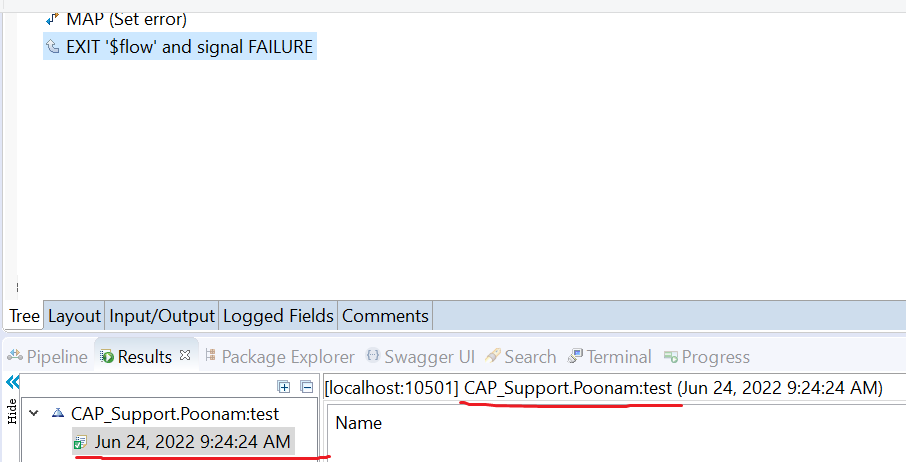Click the MAP (Set error) step icon
Image resolution: width=906 pixels, height=462 pixels.
click(x=53, y=18)
